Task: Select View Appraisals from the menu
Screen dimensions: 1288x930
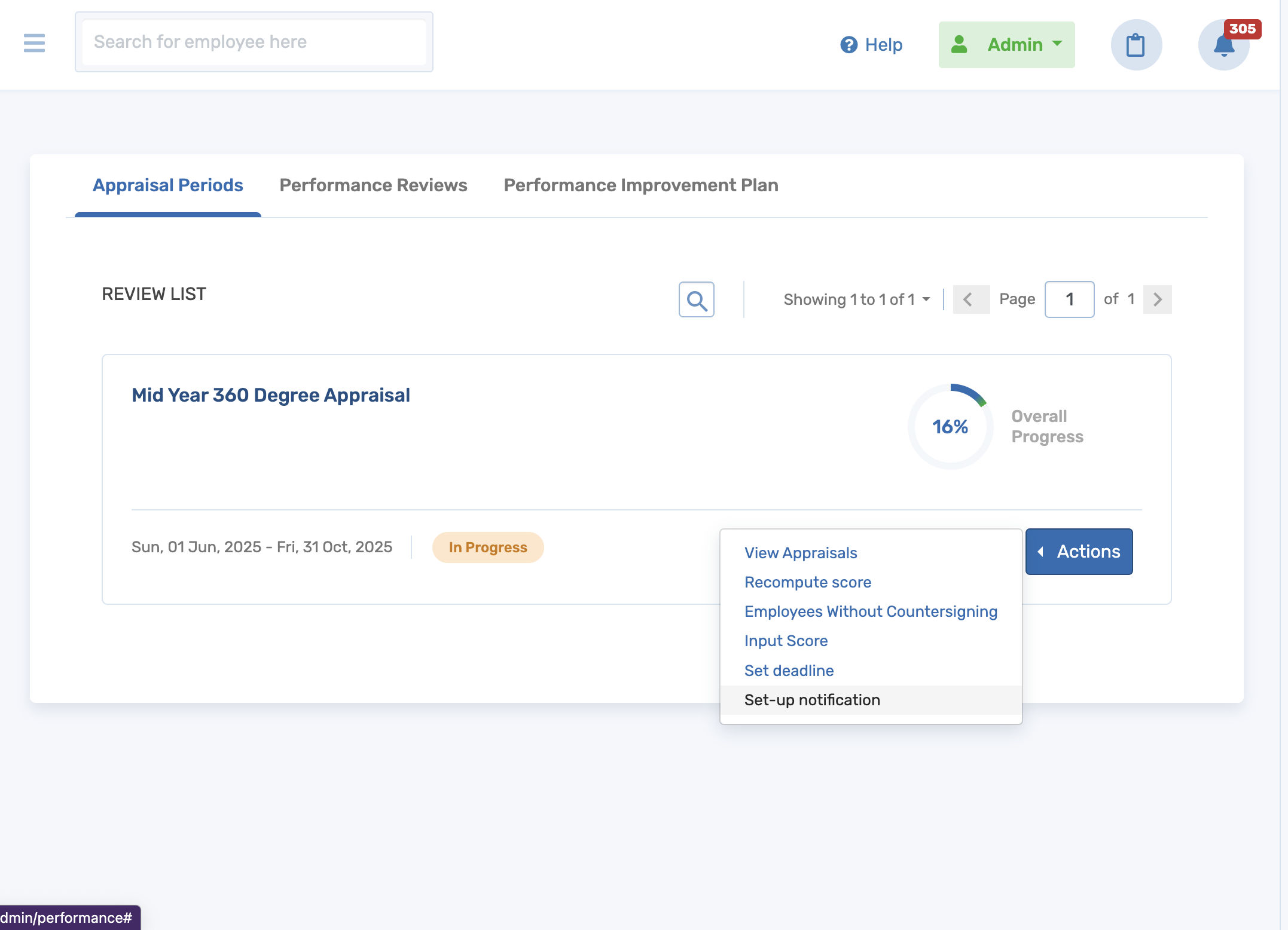Action: 800,553
